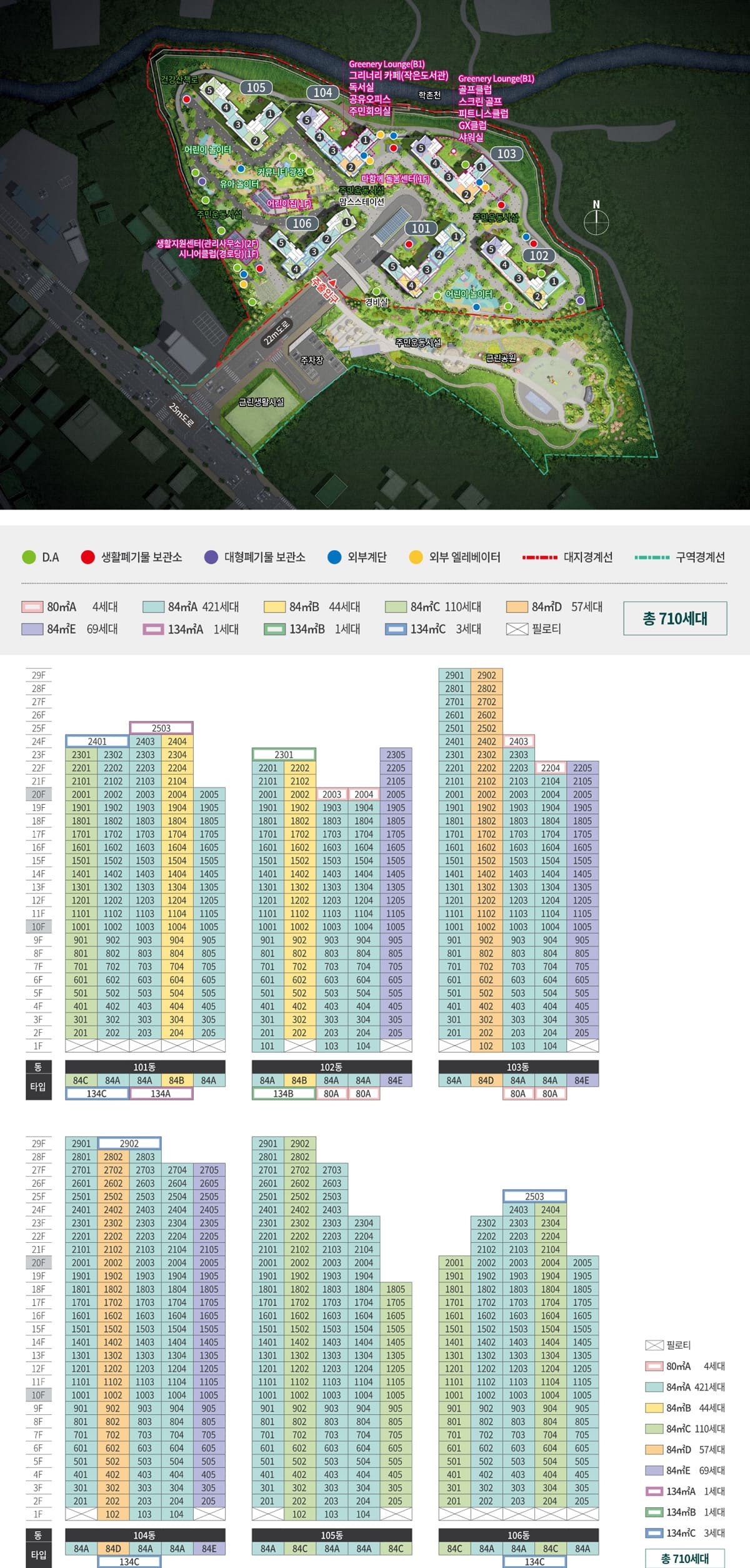The width and height of the screenshot is (750, 1568).
Task: Click the 주차장 label on the map
Action: tap(311, 360)
